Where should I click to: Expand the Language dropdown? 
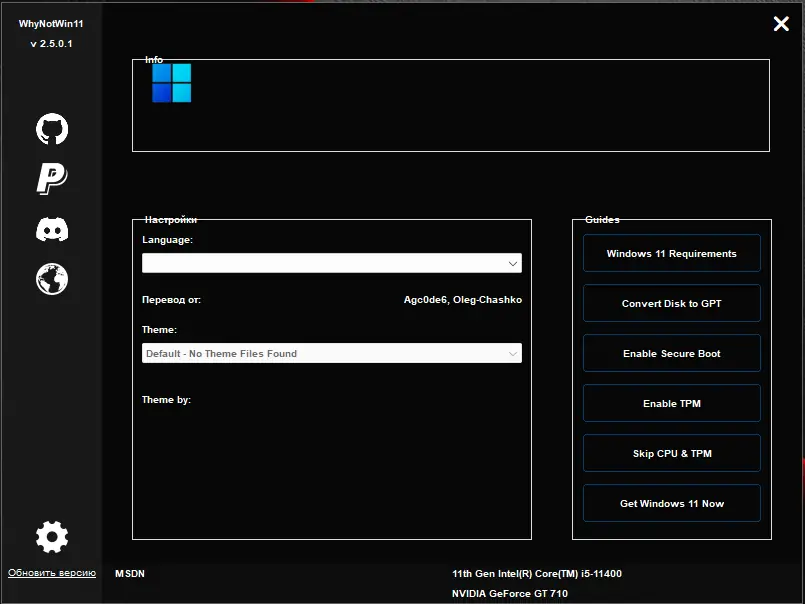pyautogui.click(x=332, y=263)
